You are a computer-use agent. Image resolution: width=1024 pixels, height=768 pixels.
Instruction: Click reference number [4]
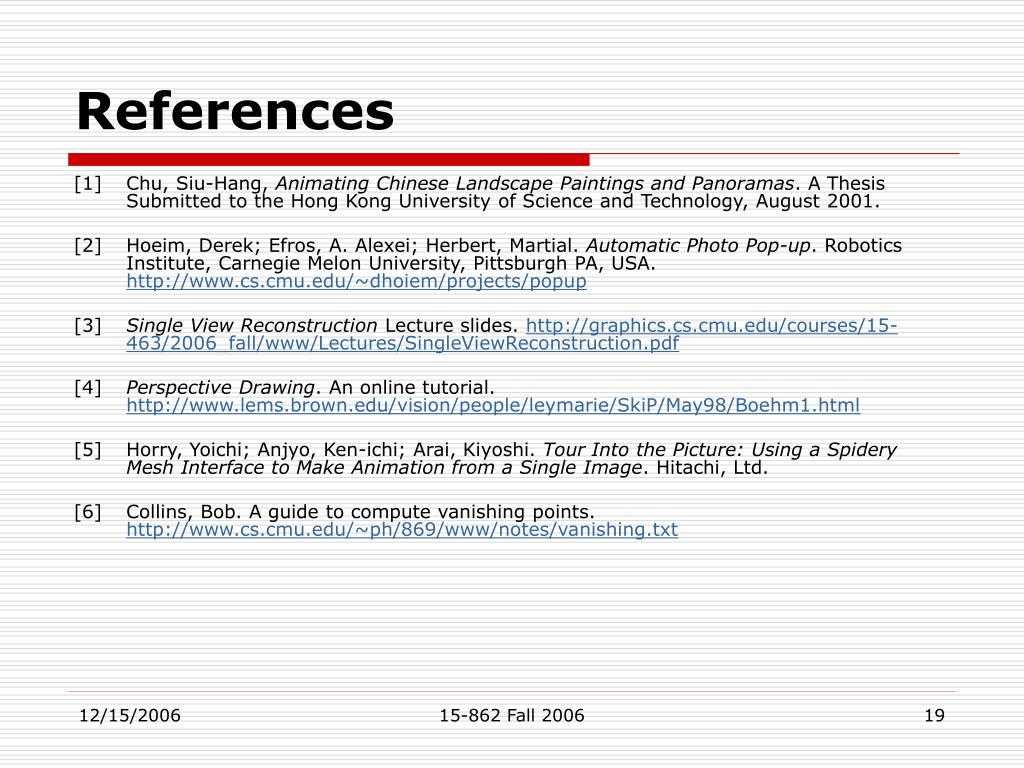tap(88, 387)
